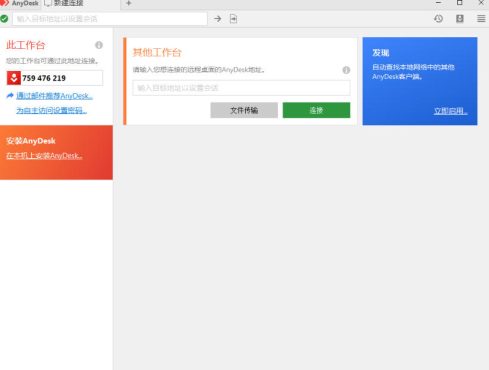The image size is (489, 370).
Task: Click the 此工作台 heading
Action: tap(26, 45)
